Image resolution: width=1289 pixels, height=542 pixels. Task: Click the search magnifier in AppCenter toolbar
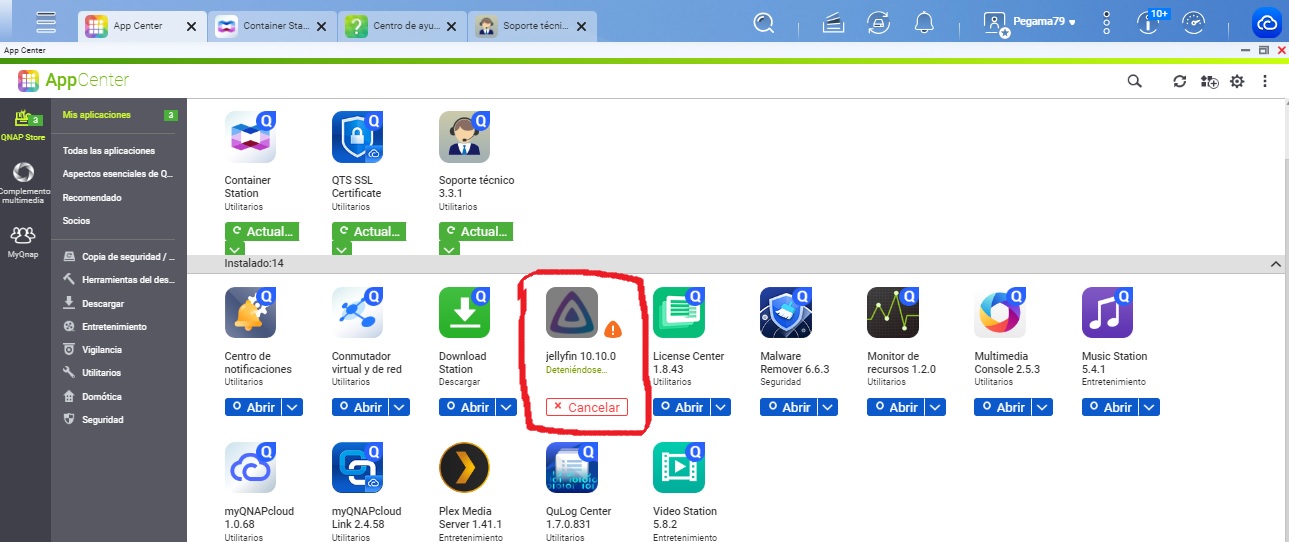click(x=1134, y=82)
